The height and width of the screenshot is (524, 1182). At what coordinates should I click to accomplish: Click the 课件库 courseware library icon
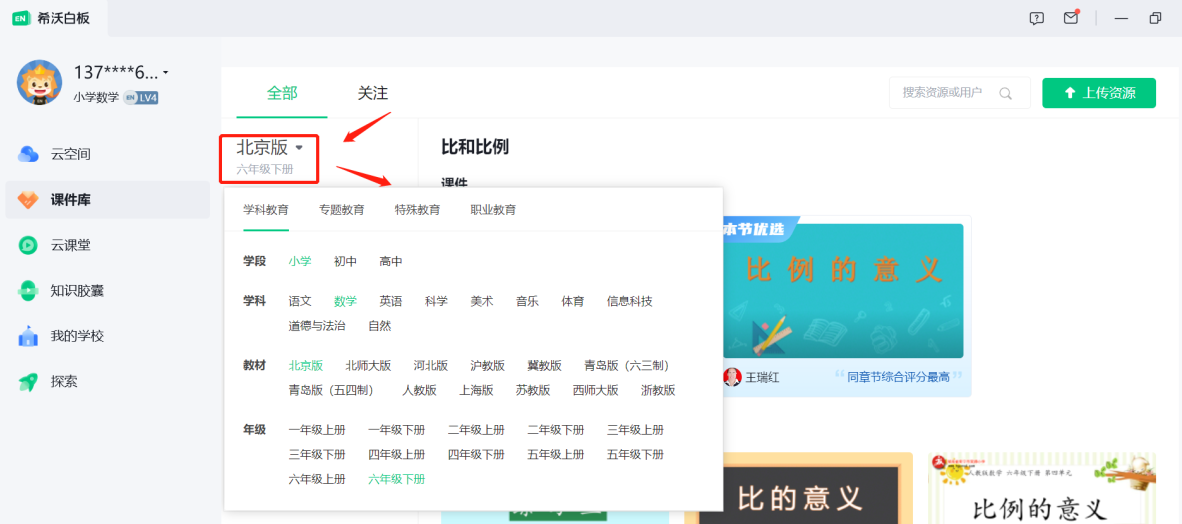28,200
